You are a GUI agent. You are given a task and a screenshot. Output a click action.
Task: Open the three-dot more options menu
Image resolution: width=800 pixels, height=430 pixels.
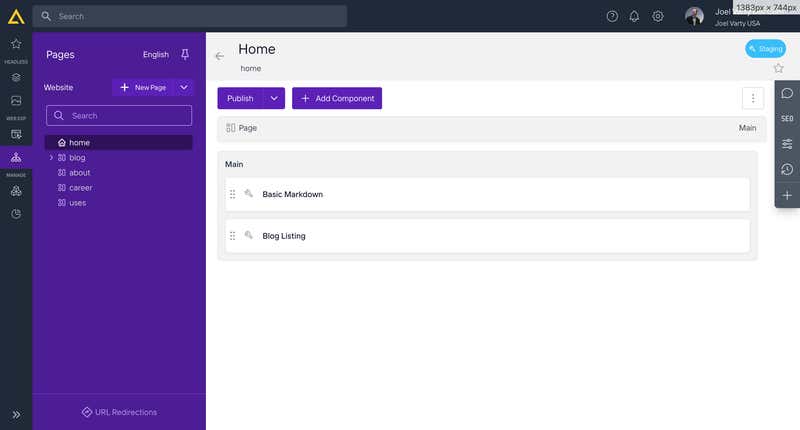tap(753, 98)
